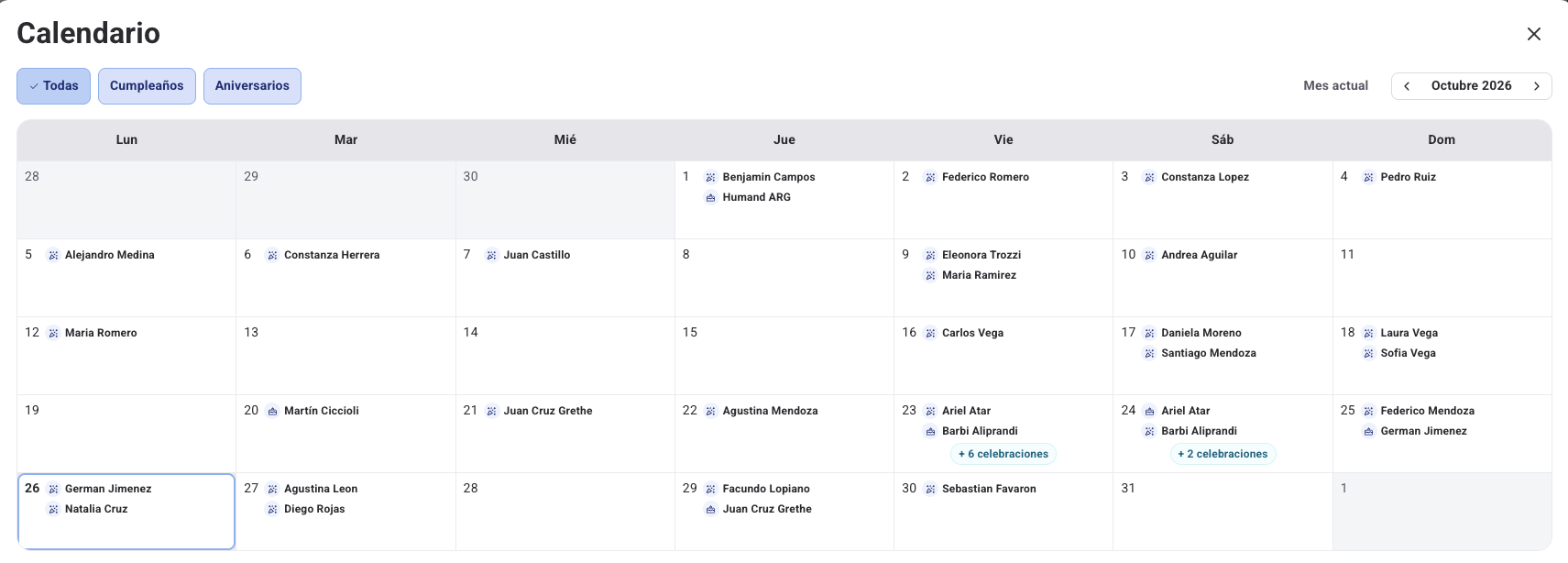Viewport: 1568px width, 563px height.
Task: Click birthday icon beside Maria Romero
Action: (x=53, y=333)
